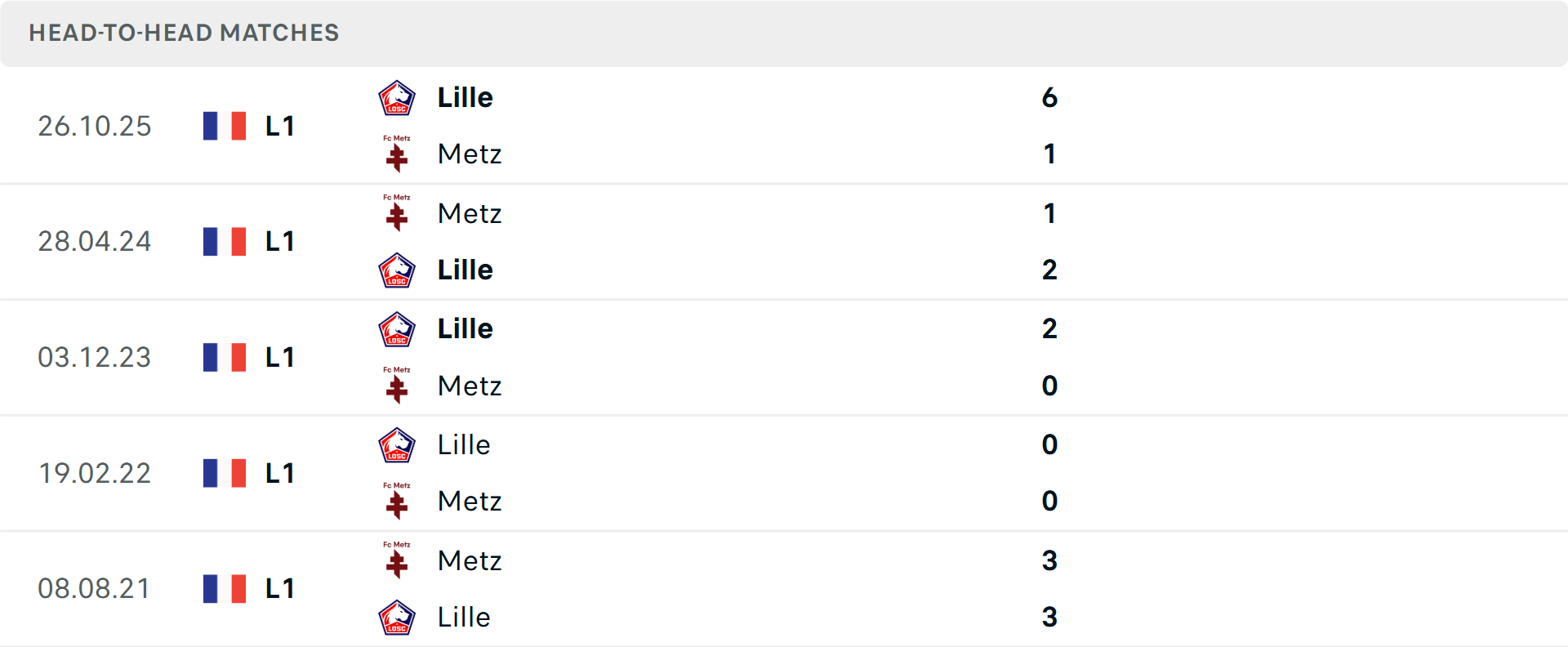
Task: Click the Lille crest in the bottom row
Action: click(x=396, y=617)
